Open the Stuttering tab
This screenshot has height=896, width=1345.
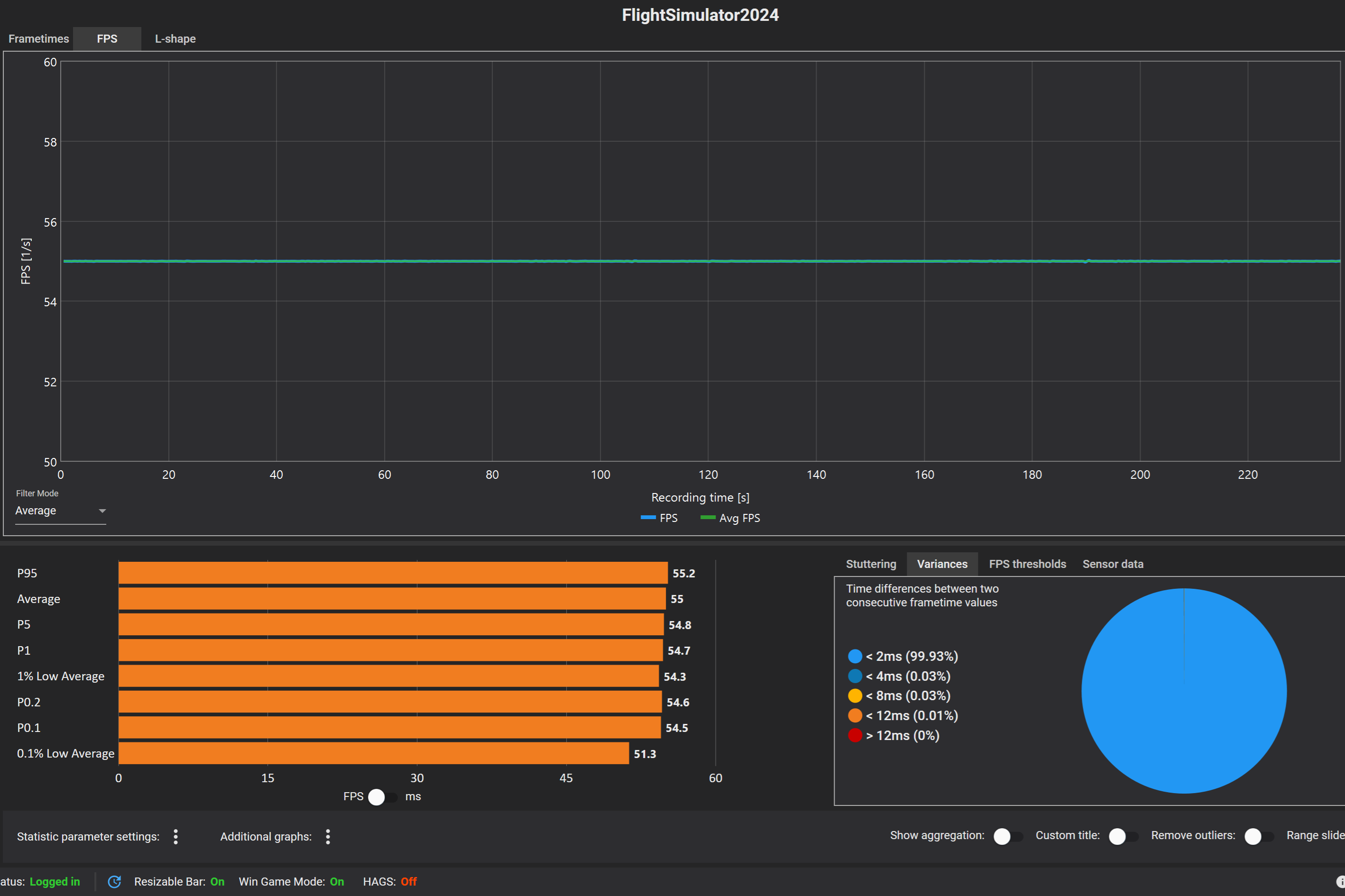(x=871, y=564)
